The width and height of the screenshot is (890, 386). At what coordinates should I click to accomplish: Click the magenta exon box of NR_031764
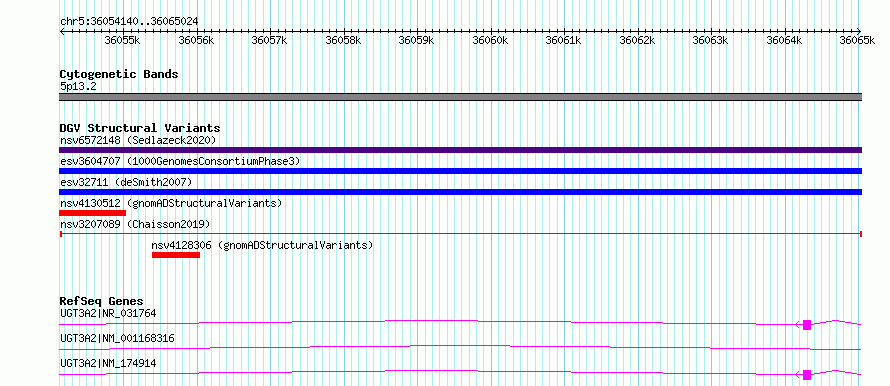coord(807,325)
